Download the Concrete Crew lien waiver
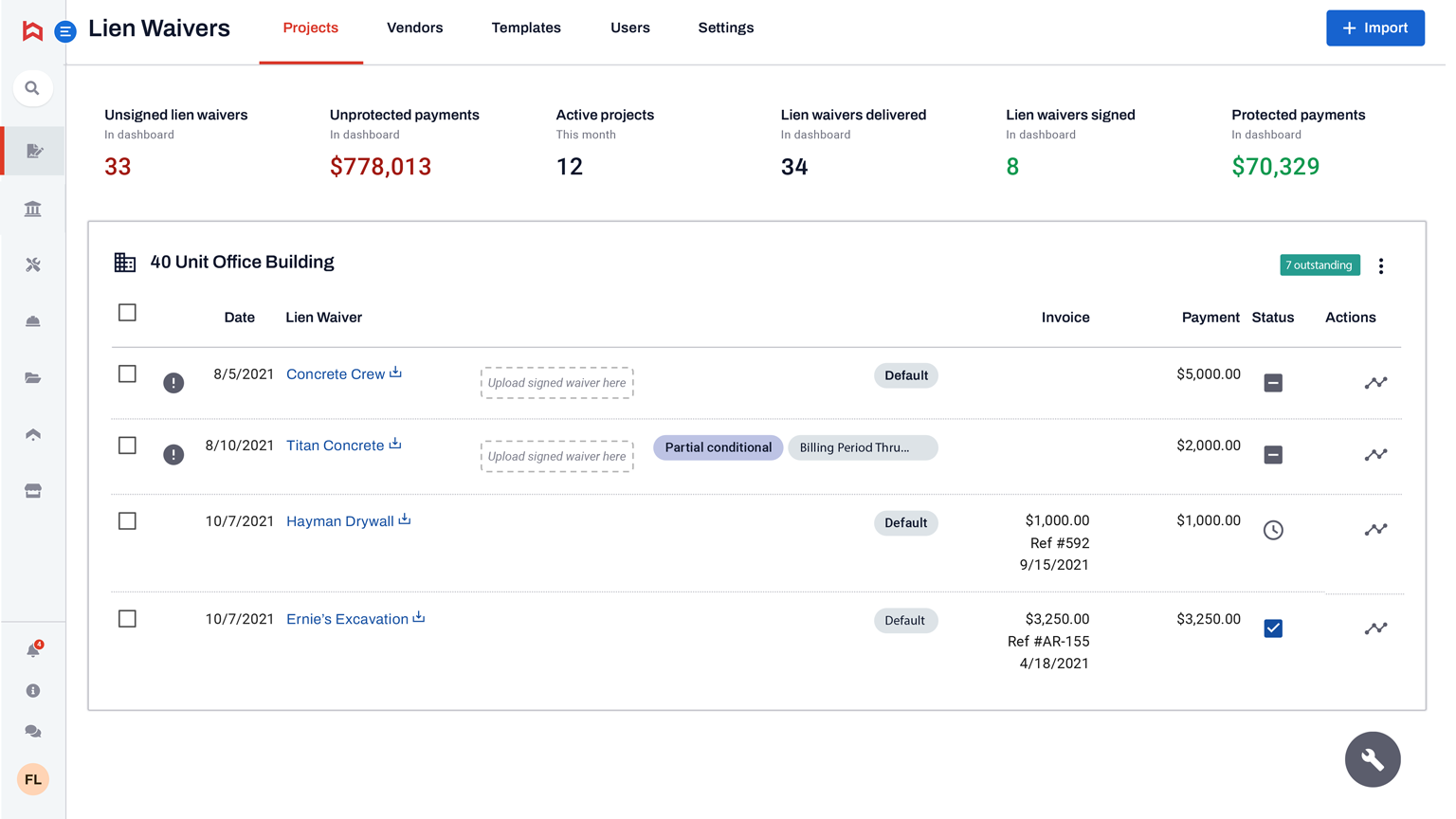This screenshot has width=1456, height=819. [396, 373]
